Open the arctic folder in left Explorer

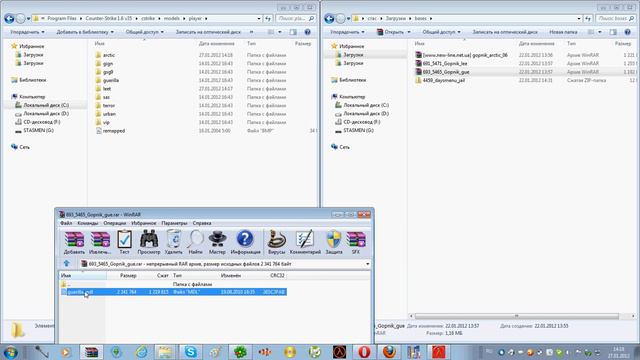[109, 55]
